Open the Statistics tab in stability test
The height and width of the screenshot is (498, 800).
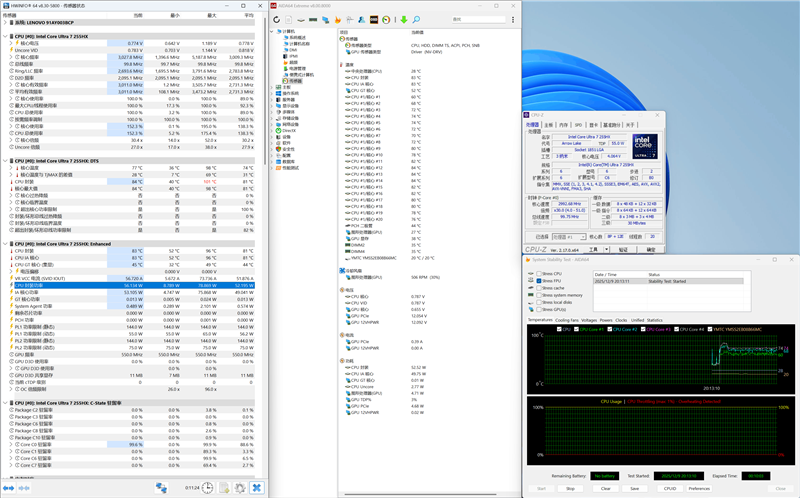pos(656,320)
